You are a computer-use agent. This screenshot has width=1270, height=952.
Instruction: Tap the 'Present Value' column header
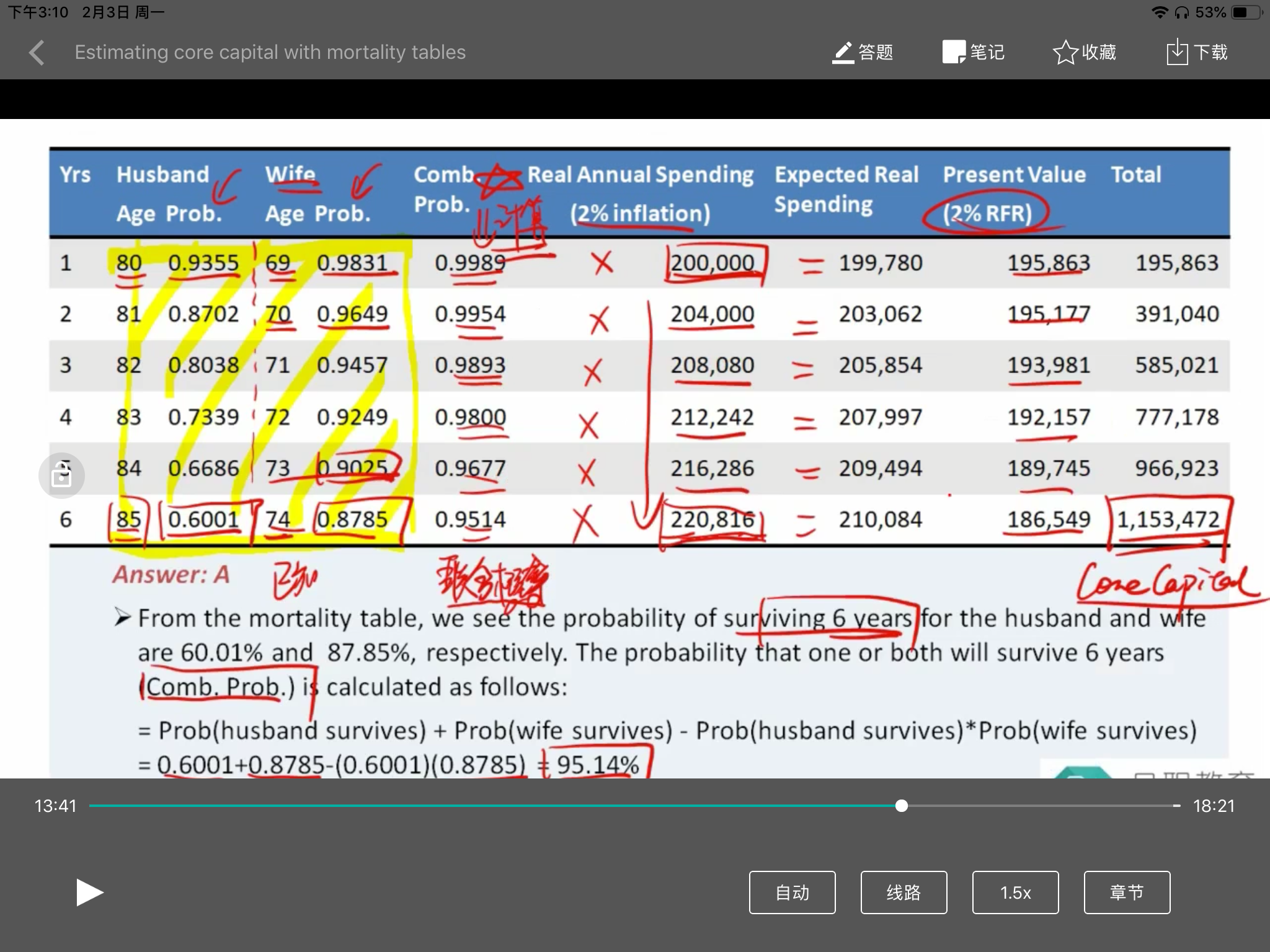tap(1015, 175)
